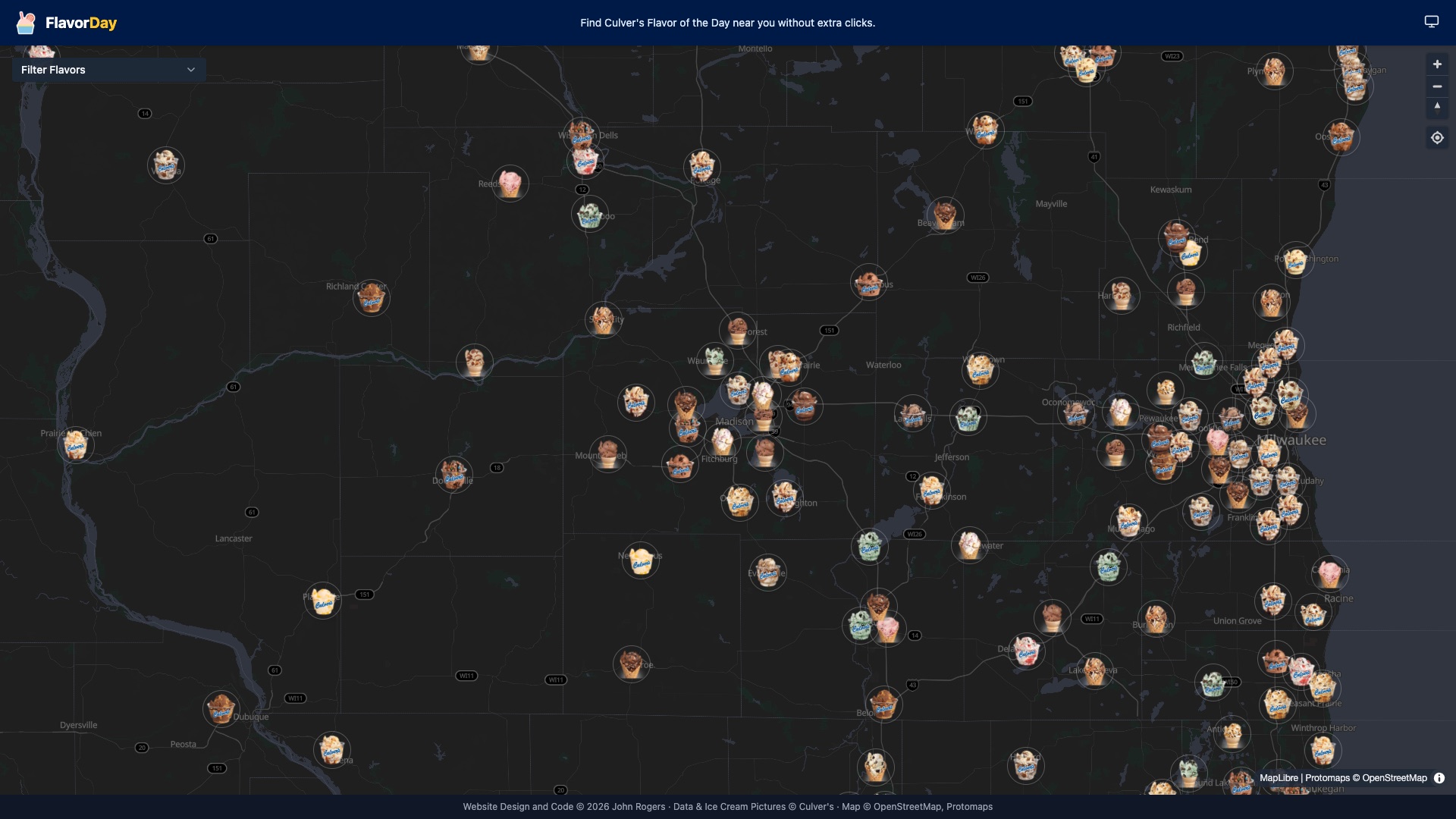Viewport: 1456px width, 819px height.
Task: Select the Baraboo flavor marker
Action: [x=590, y=215]
